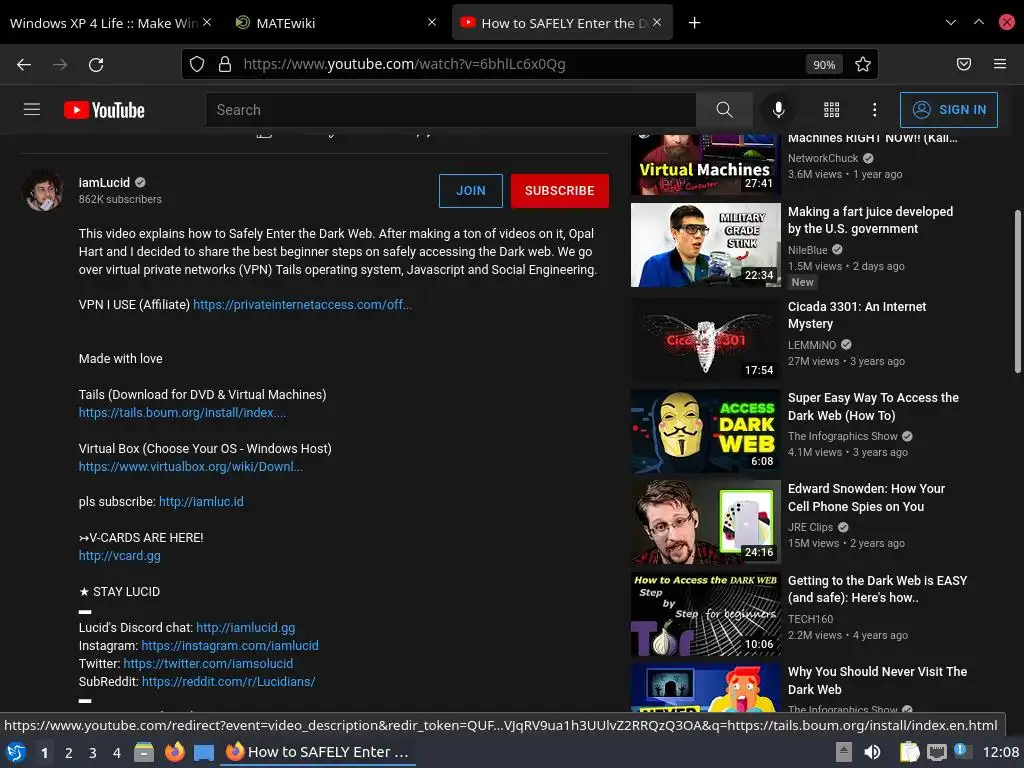Click the YouTube search magnifier button

pyautogui.click(x=724, y=110)
